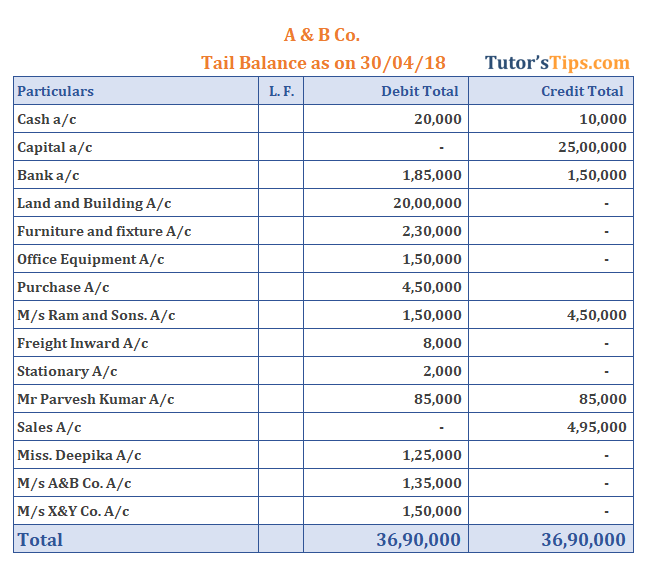Click the 'Bank a/c' row label
The image size is (645, 563).
(48, 175)
